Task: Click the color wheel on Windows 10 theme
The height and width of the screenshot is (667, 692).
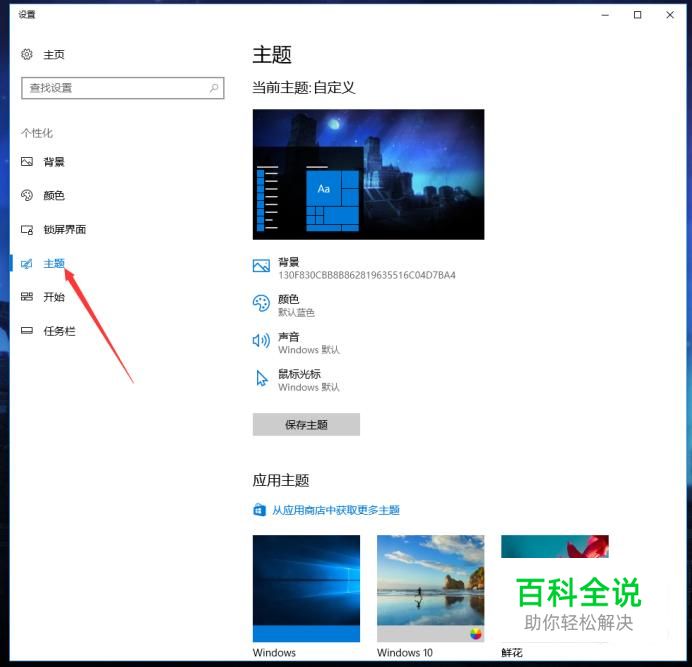Action: point(476,634)
